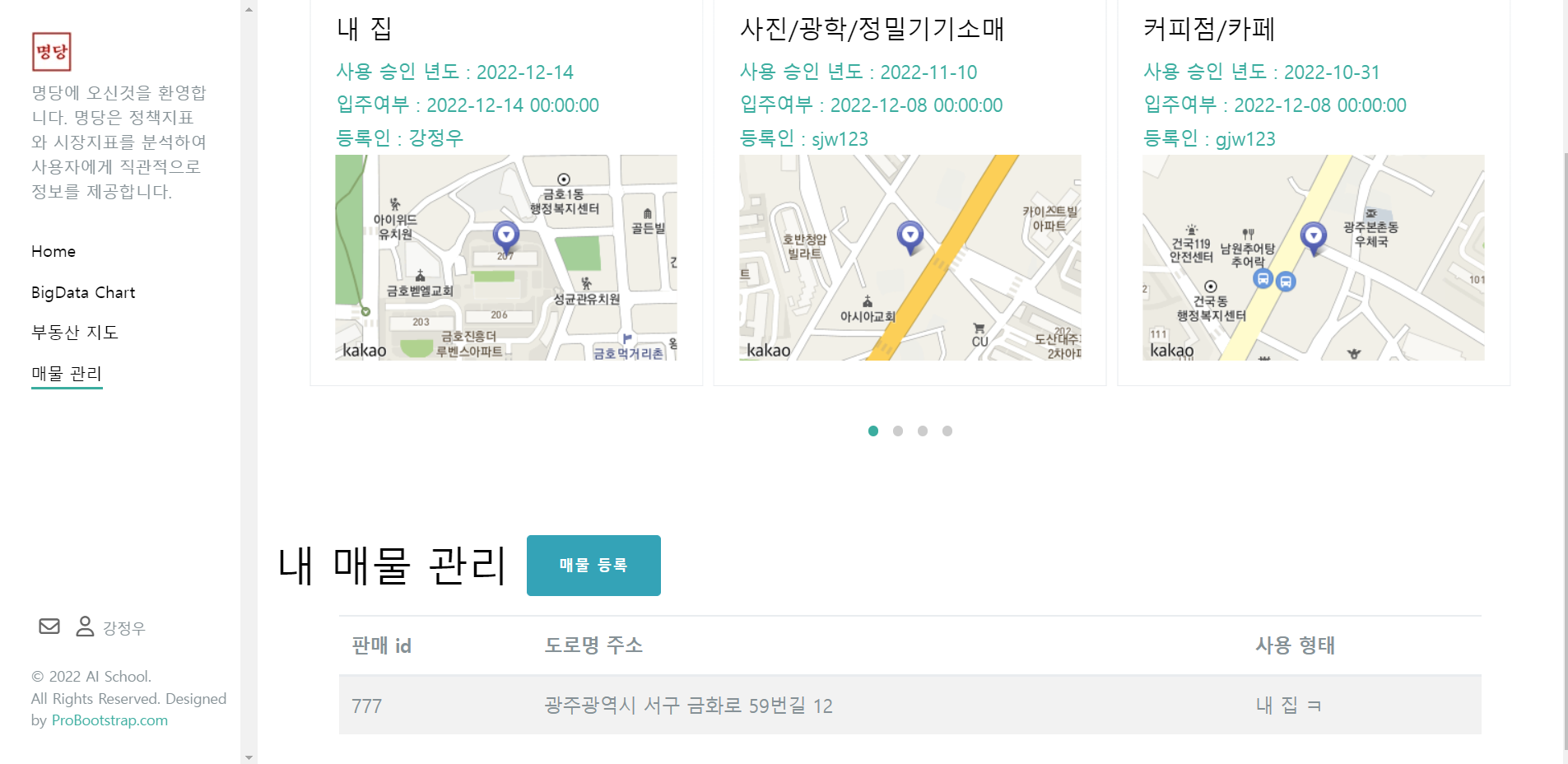Click the kakao logo on the 커피점/카페 map
This screenshot has width=1568, height=764.
click(1172, 350)
